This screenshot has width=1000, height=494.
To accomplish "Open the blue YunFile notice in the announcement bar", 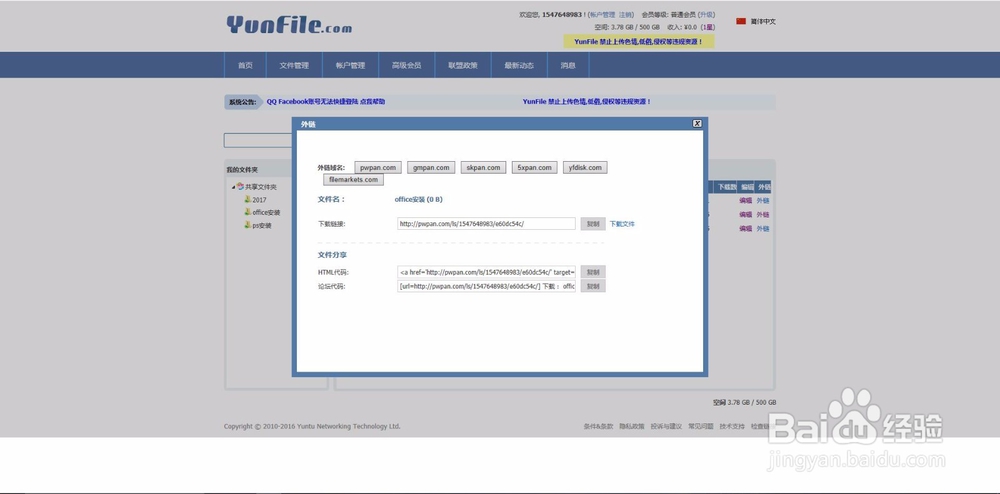I will 587,101.
